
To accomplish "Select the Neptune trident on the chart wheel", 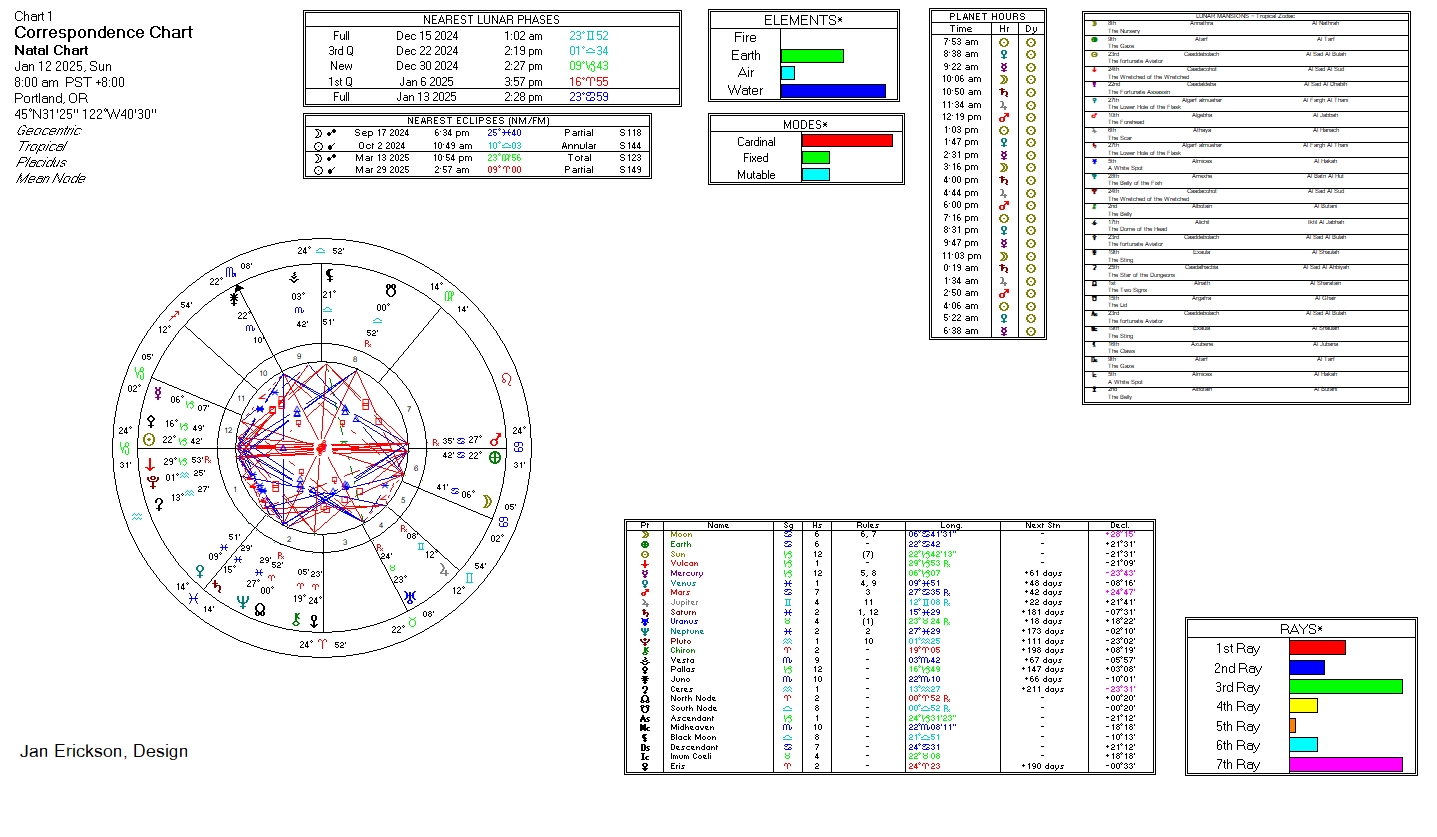I will (x=242, y=601).
